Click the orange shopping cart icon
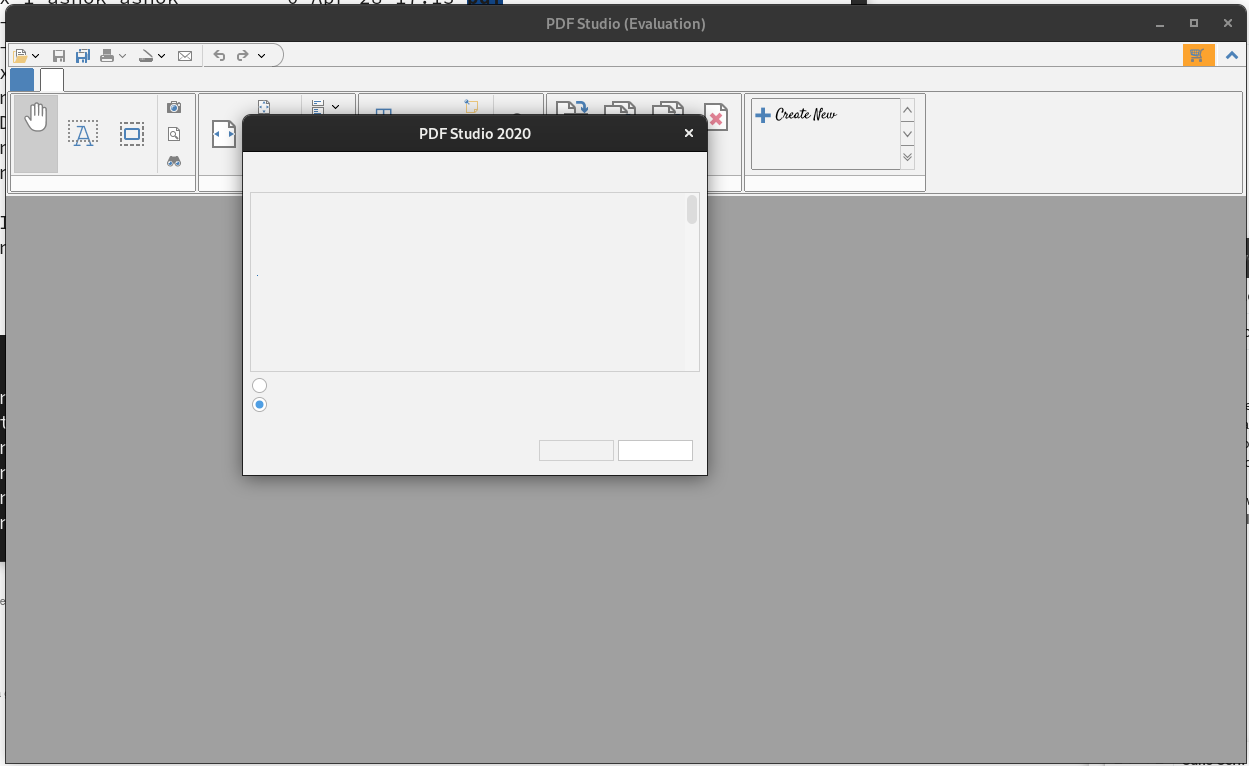 coord(1199,56)
